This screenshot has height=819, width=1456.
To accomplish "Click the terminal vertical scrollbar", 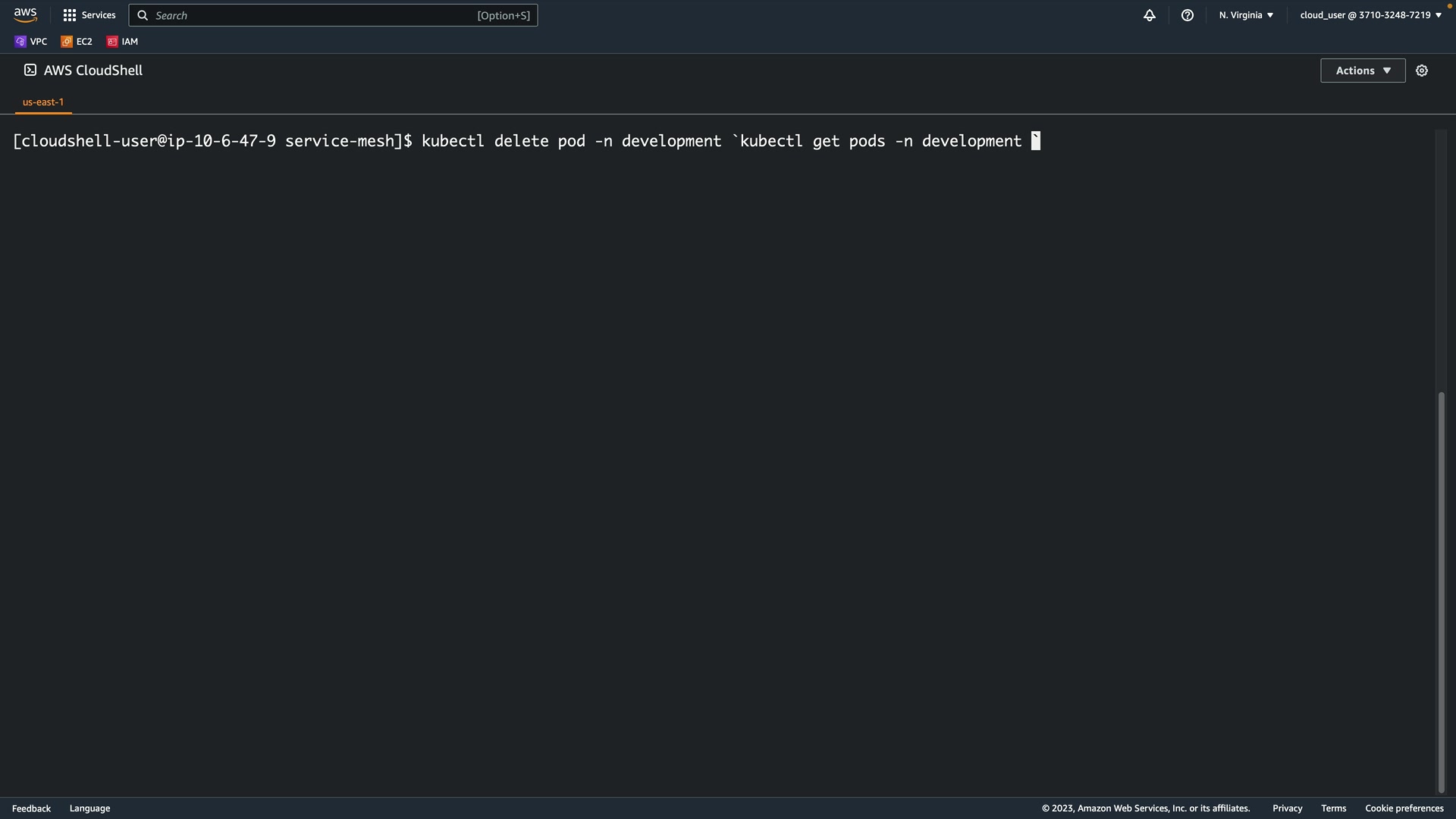I will [x=1442, y=591].
